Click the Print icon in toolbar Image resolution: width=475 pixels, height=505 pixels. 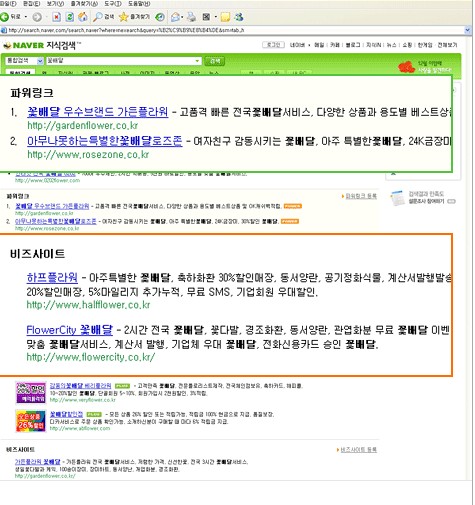pos(191,17)
